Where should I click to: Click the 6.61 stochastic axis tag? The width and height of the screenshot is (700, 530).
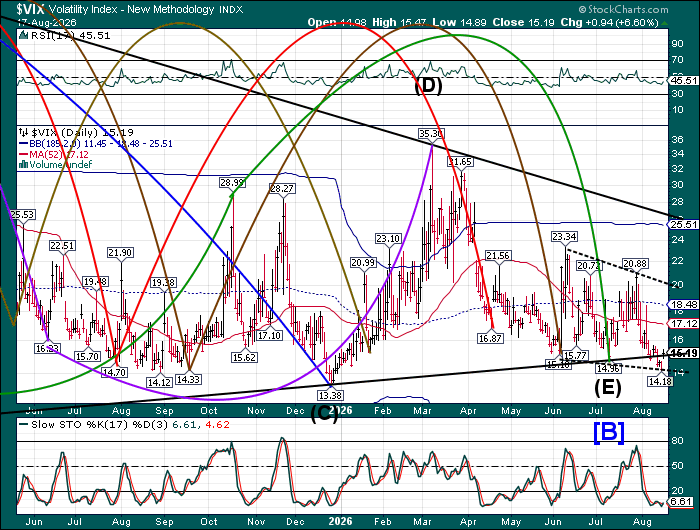pos(681,501)
